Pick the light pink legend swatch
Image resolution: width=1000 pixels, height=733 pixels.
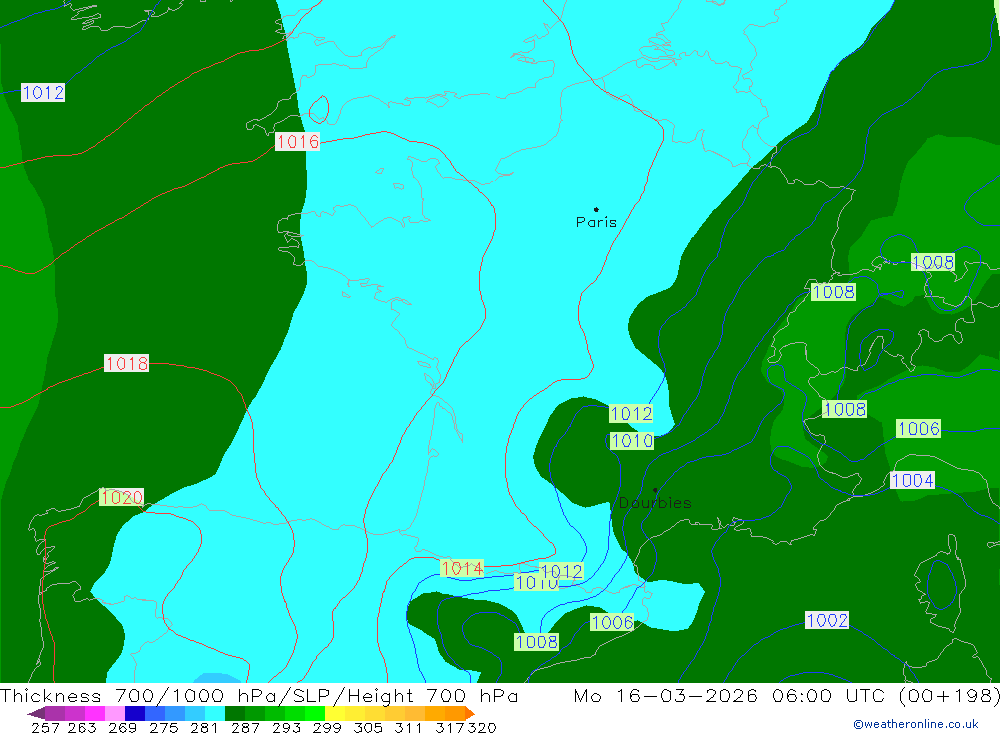pos(115,713)
